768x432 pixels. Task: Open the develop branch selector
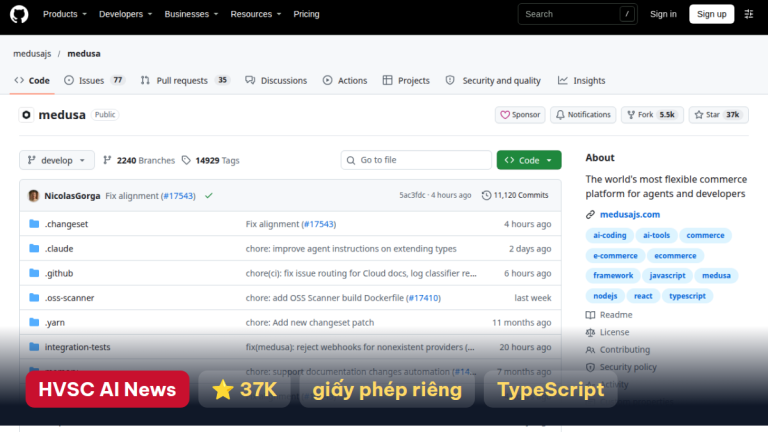(x=57, y=160)
